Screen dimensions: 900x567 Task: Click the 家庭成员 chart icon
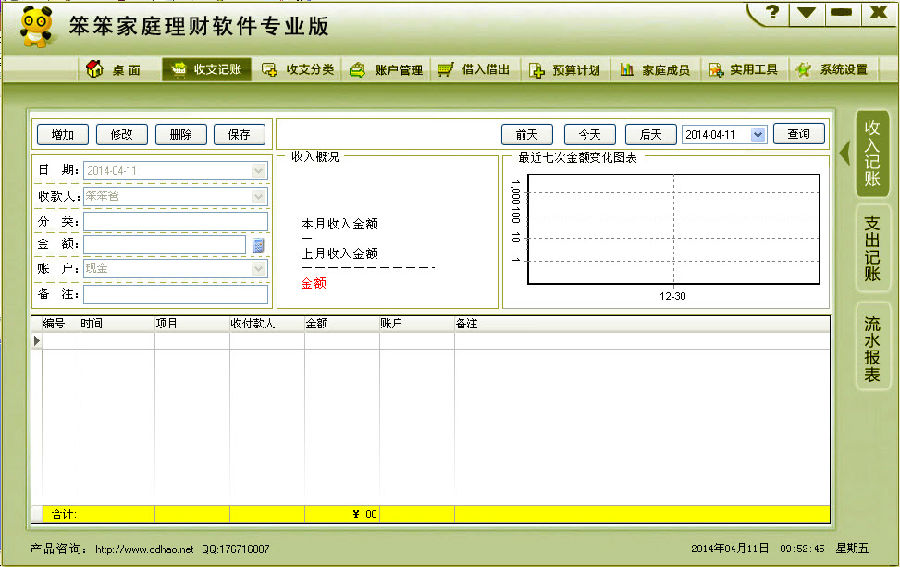[627, 70]
